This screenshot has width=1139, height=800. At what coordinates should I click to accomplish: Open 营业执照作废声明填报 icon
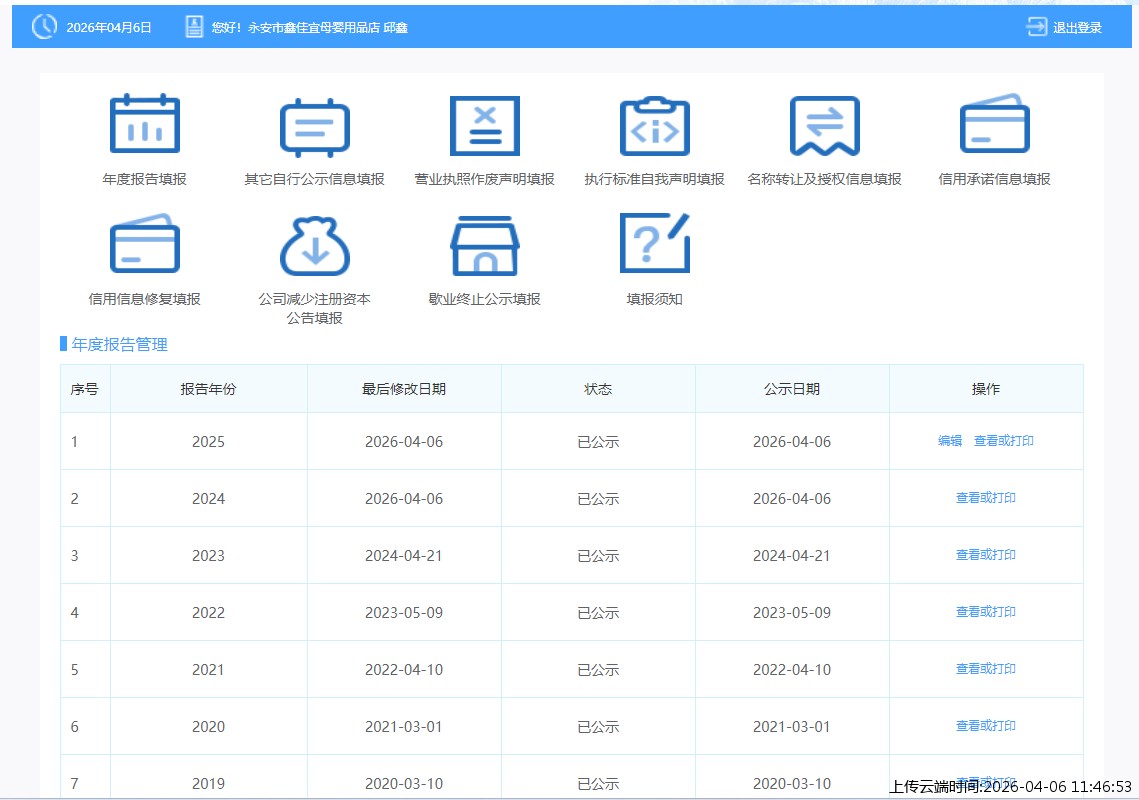(484, 126)
